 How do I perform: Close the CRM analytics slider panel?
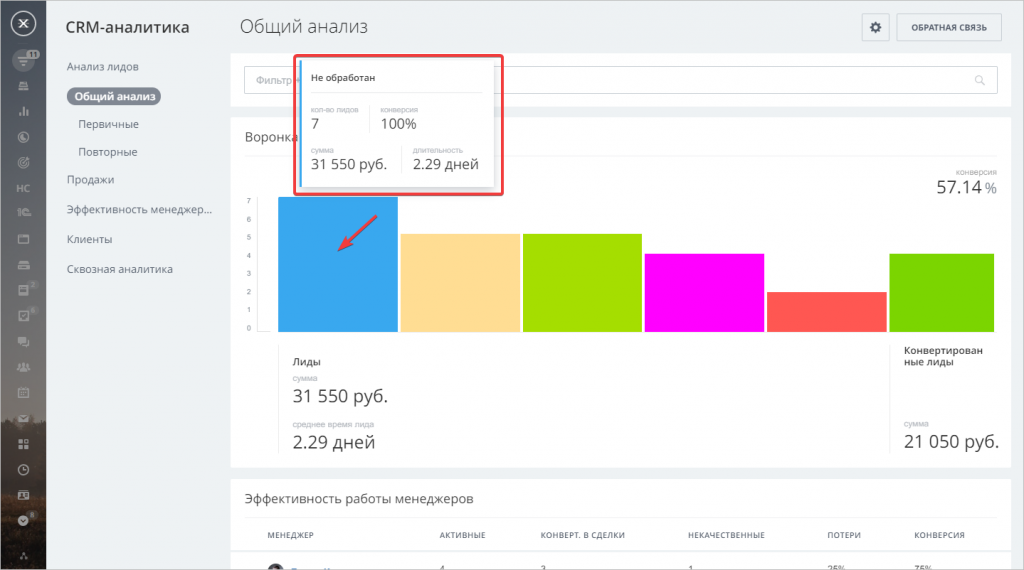point(24,24)
